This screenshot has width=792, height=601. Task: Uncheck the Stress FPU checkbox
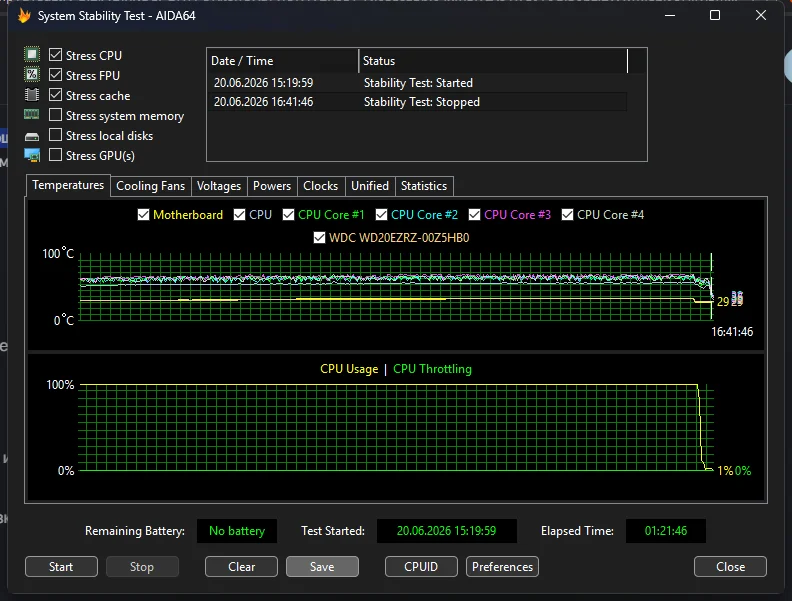(x=56, y=75)
